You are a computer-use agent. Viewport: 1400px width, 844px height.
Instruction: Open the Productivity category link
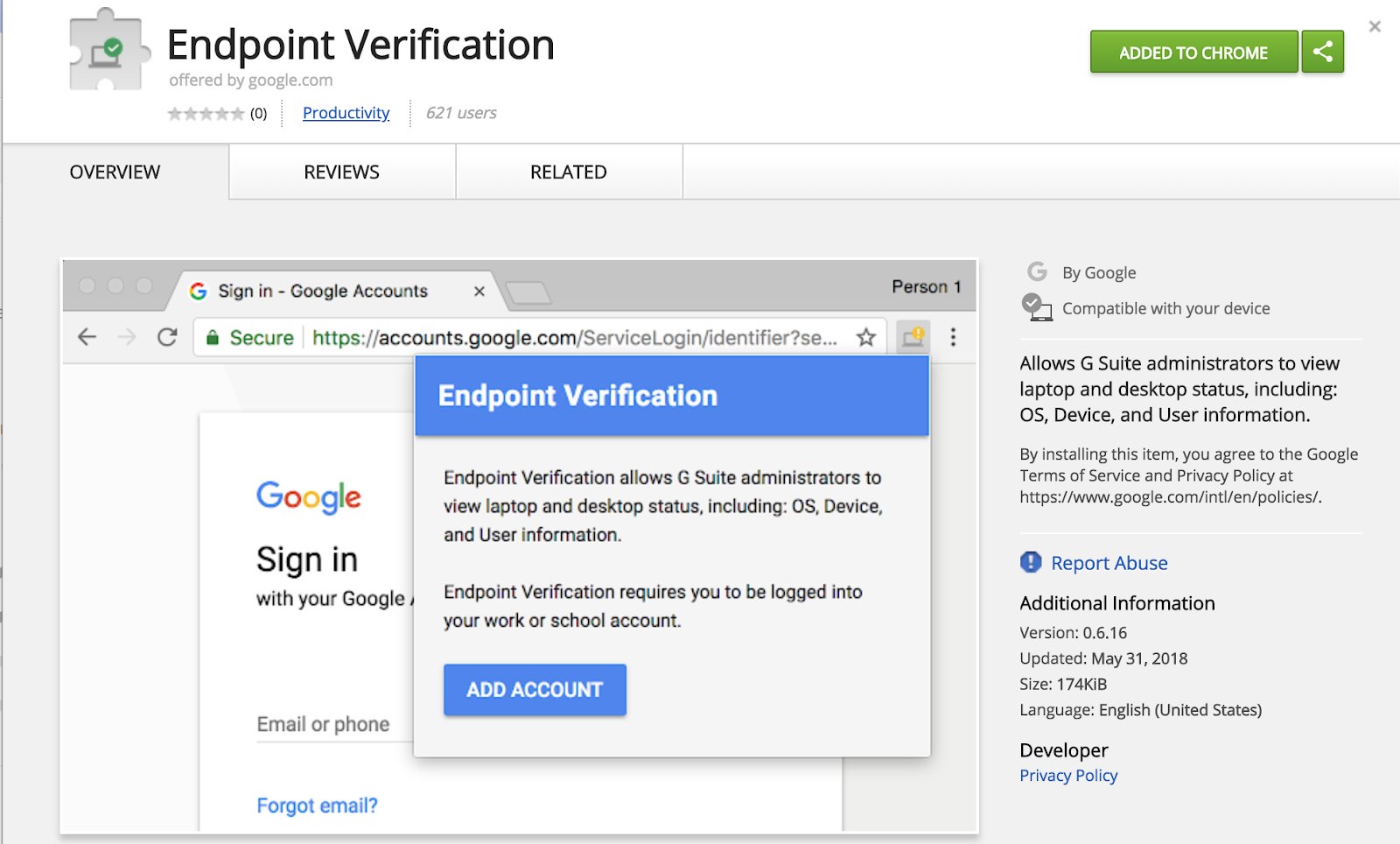click(x=346, y=113)
